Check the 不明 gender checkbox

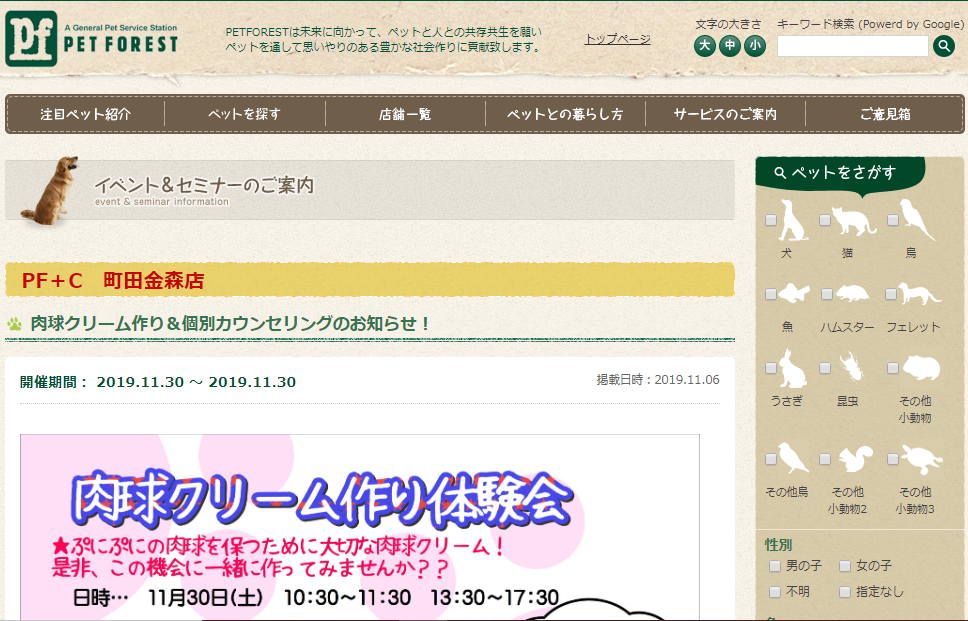(775, 591)
